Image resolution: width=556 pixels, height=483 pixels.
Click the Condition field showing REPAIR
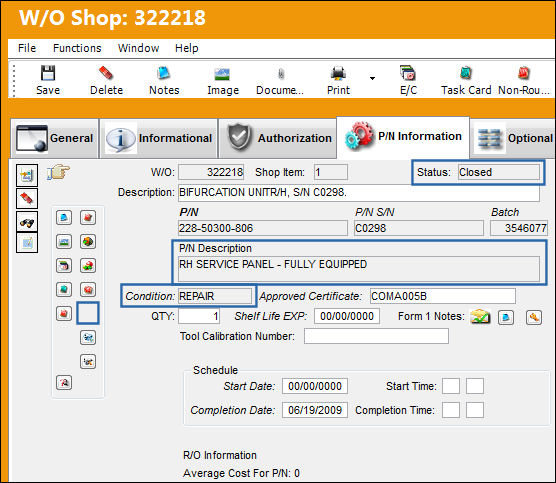pos(215,296)
